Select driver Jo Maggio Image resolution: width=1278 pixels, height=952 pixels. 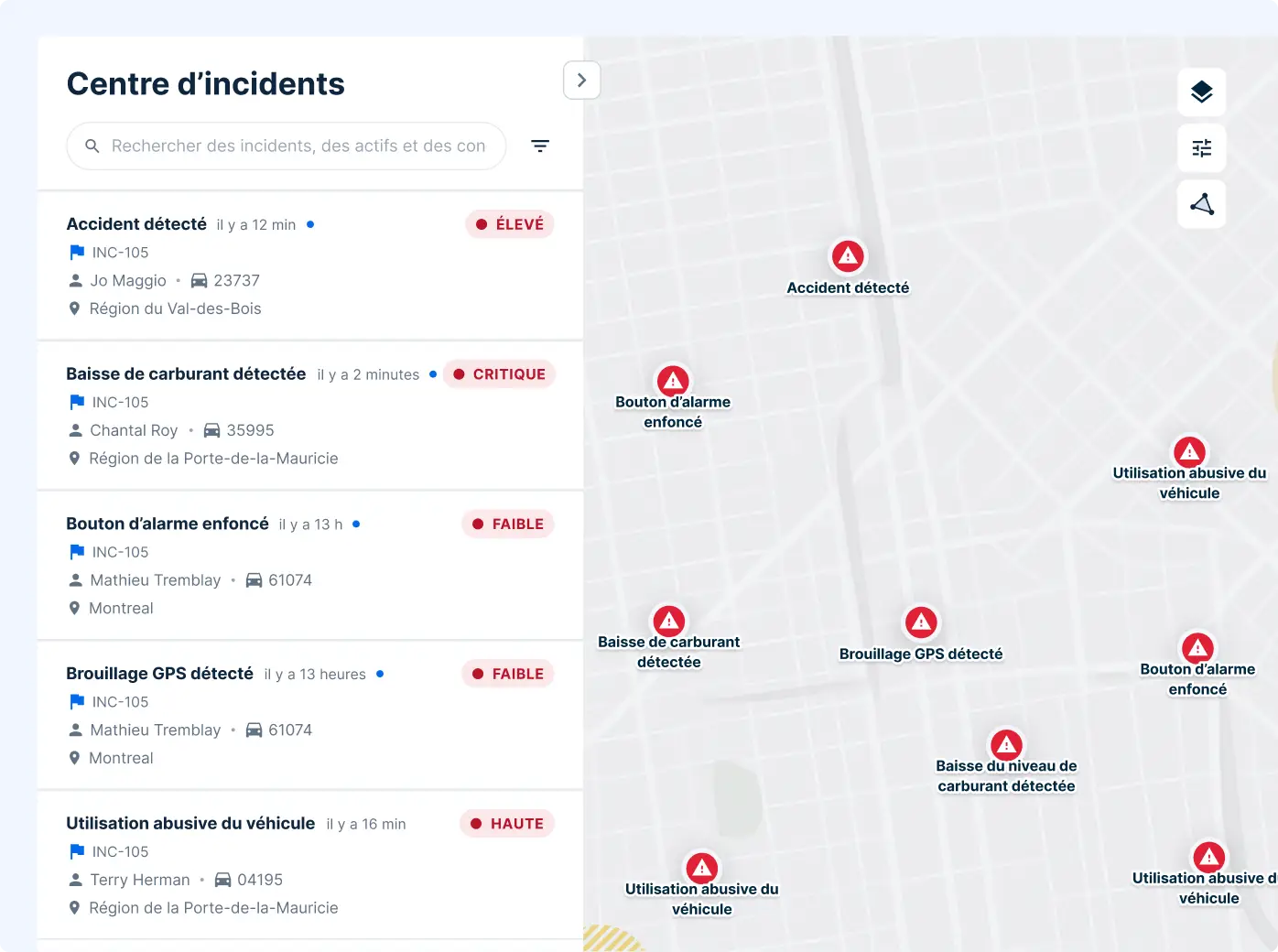click(x=128, y=280)
